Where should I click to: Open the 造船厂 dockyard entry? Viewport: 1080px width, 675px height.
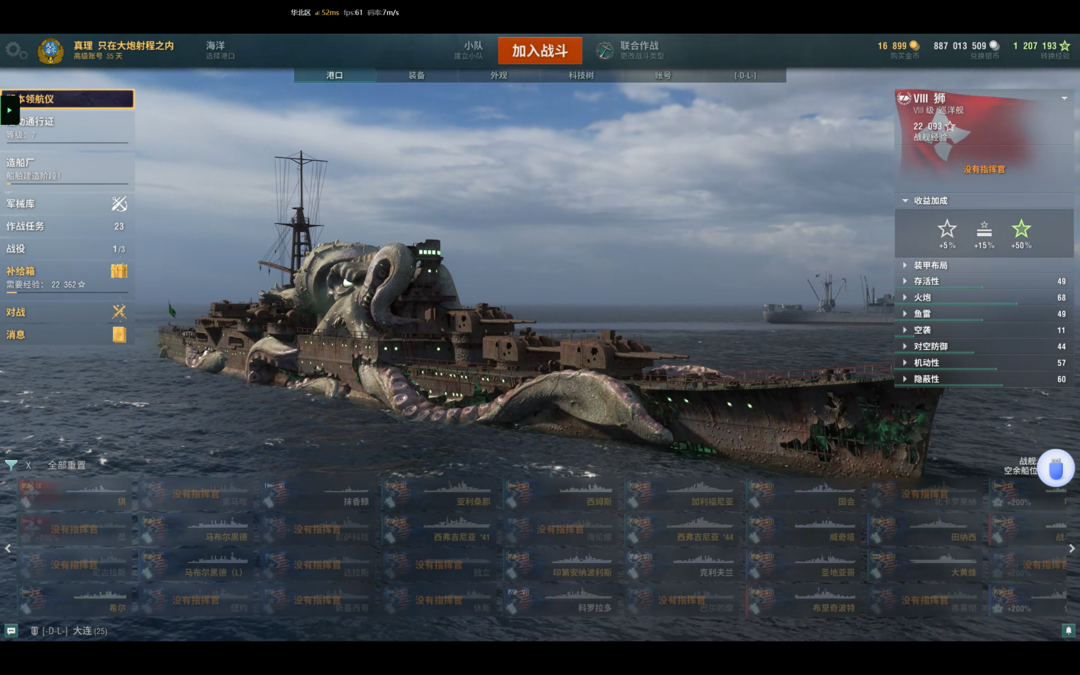[x=67, y=169]
